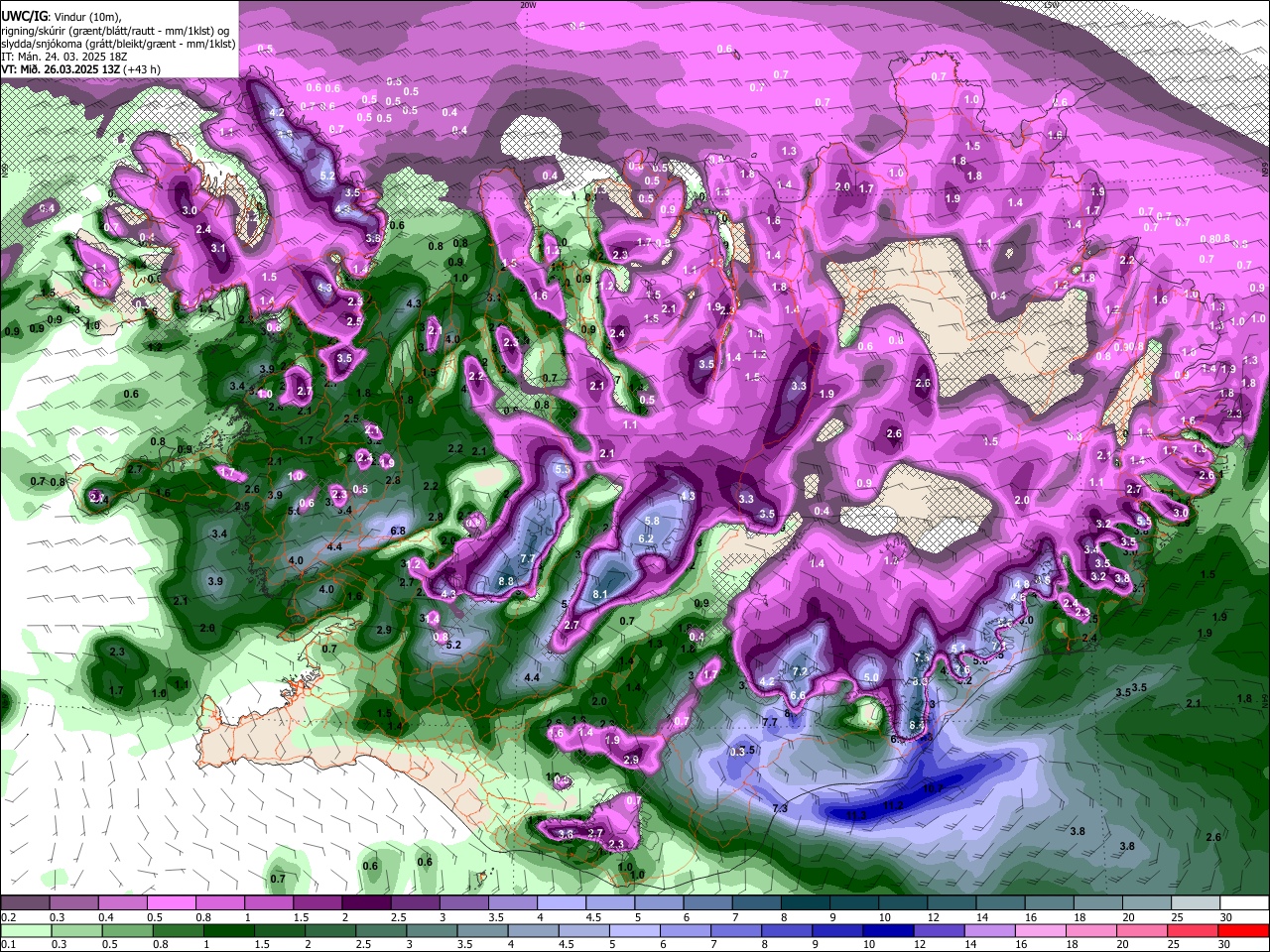Select the darkest green swatch at 1, lower legend
The width and height of the screenshot is (1270, 952).
(229, 930)
